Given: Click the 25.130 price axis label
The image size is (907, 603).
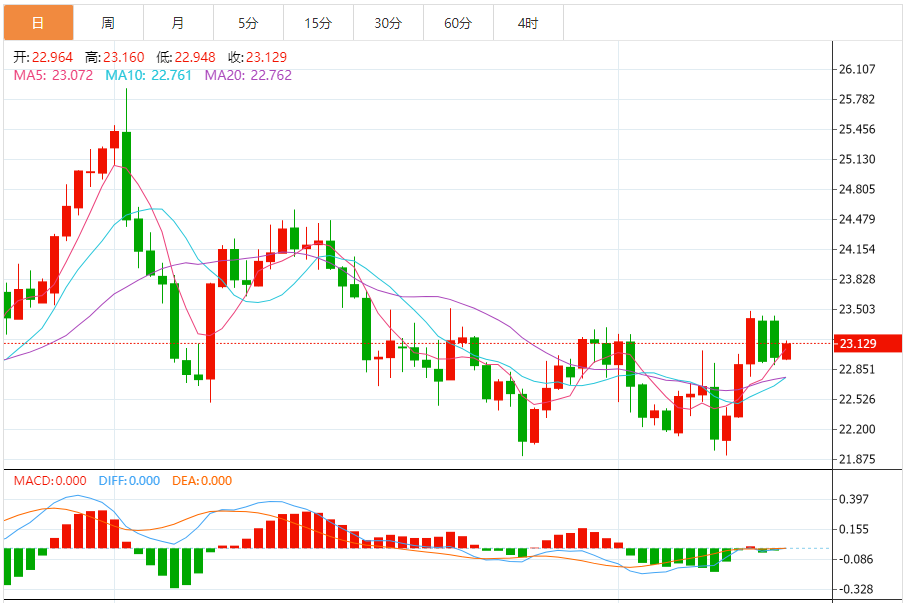Looking at the screenshot, I should click(x=857, y=159).
